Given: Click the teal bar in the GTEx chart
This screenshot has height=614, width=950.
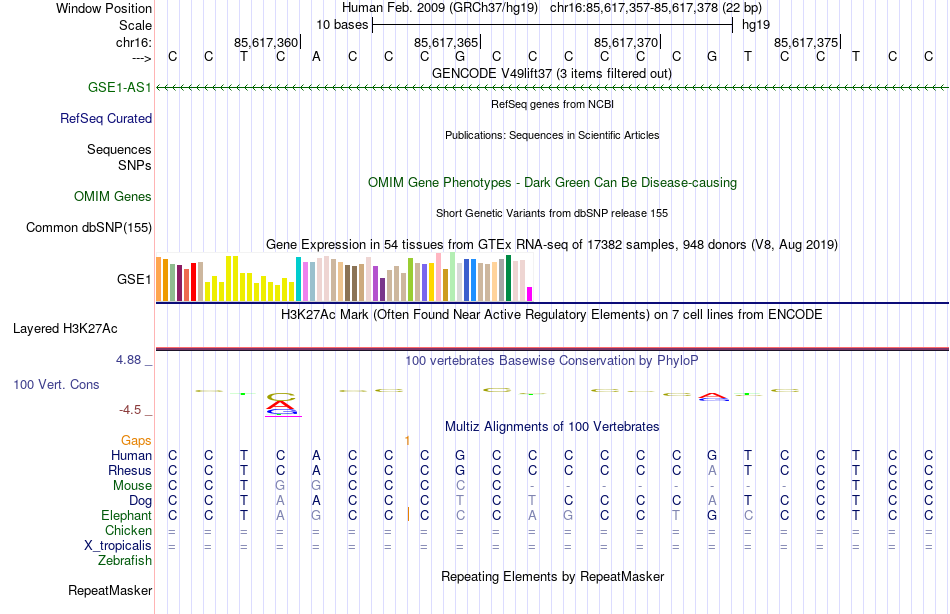Looking at the screenshot, I should coord(298,279).
